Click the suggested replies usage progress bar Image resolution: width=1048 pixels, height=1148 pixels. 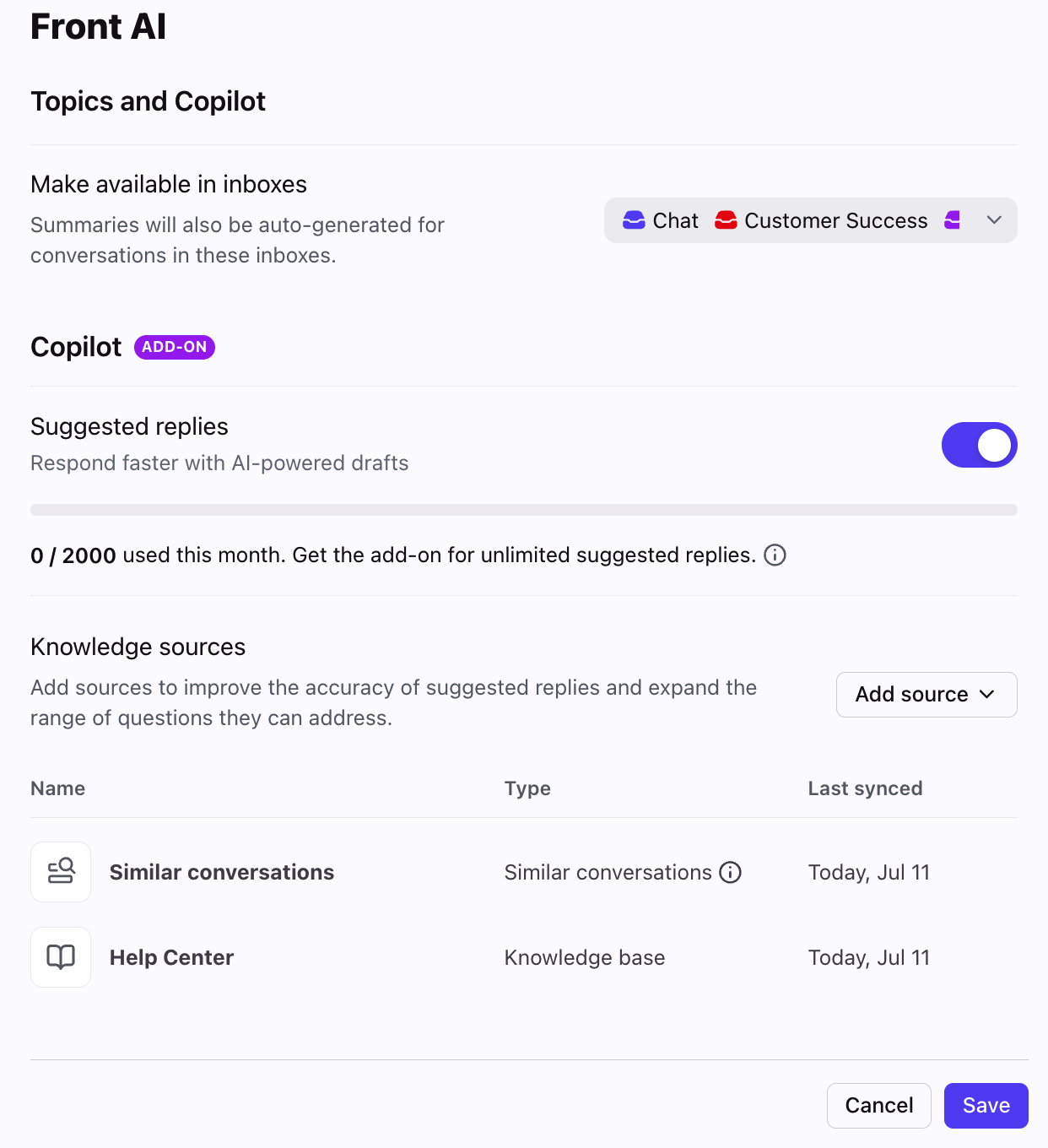[x=523, y=510]
